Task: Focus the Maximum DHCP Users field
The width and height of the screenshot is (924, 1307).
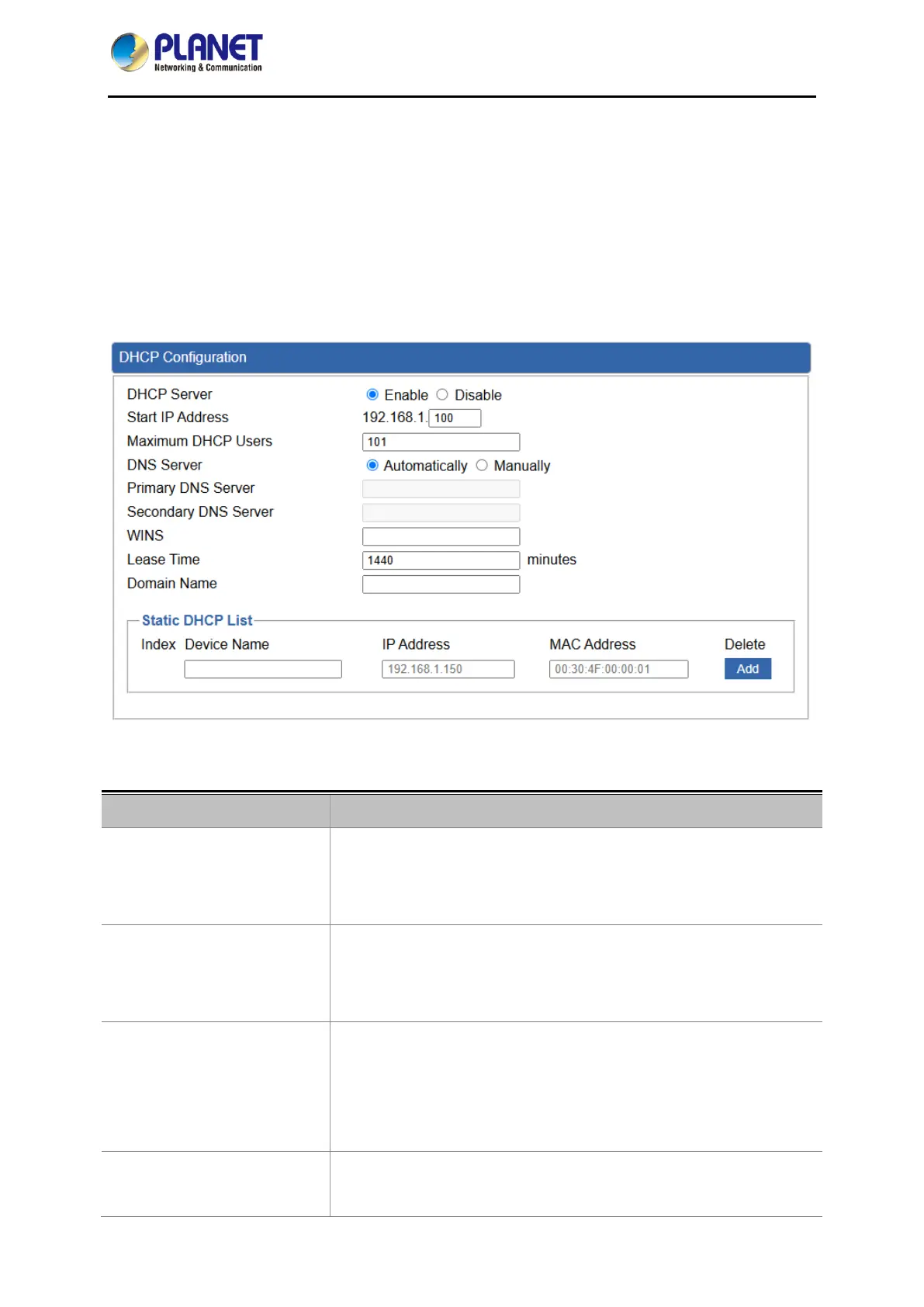Action: (x=441, y=442)
